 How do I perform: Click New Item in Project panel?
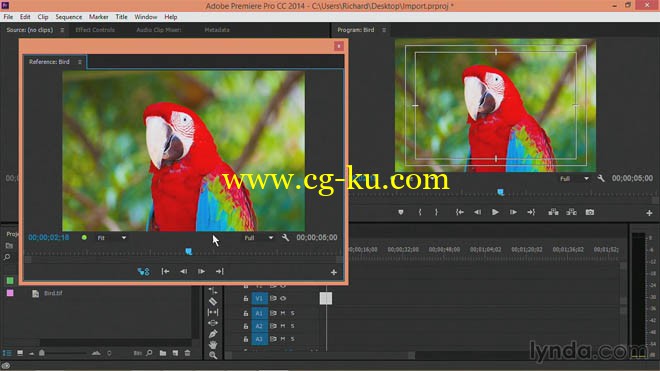(175, 353)
